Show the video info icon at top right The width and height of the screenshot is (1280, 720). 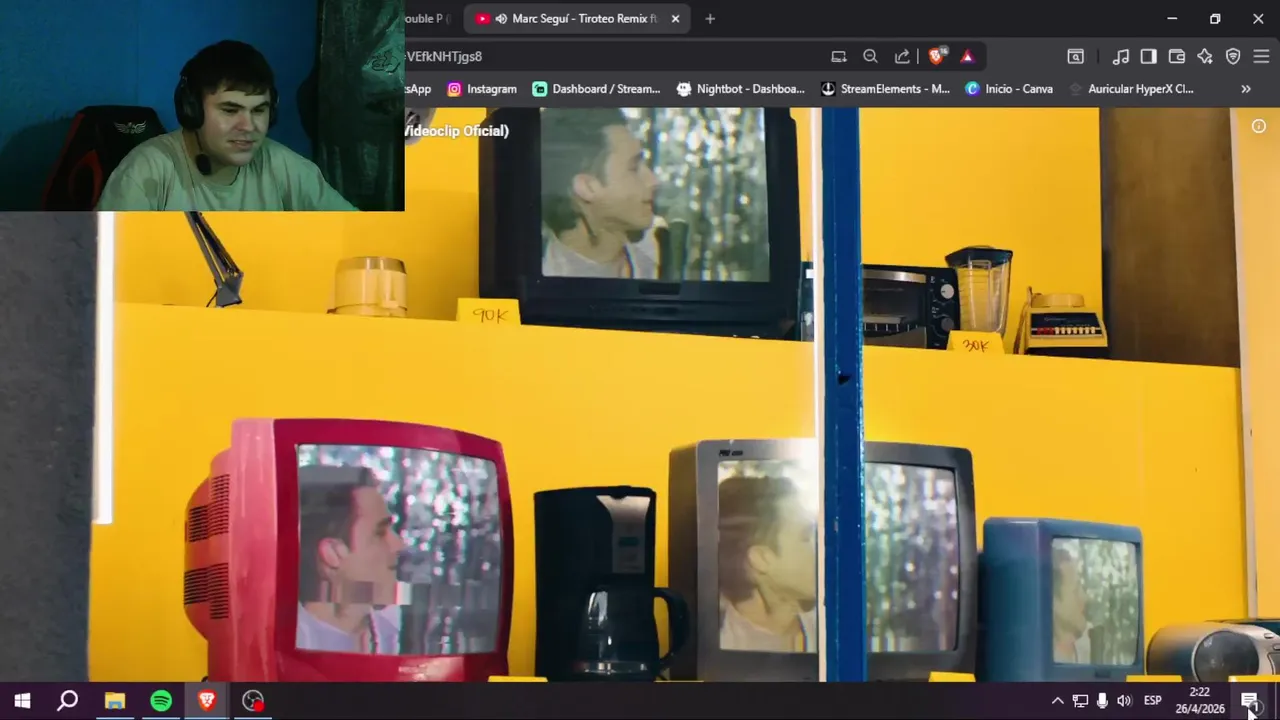tap(1259, 126)
